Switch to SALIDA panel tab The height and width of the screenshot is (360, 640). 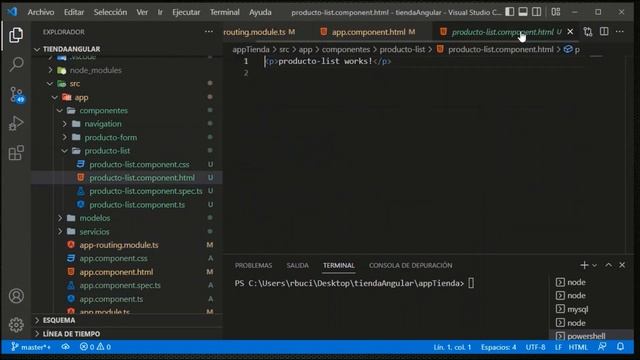pyautogui.click(x=297, y=265)
